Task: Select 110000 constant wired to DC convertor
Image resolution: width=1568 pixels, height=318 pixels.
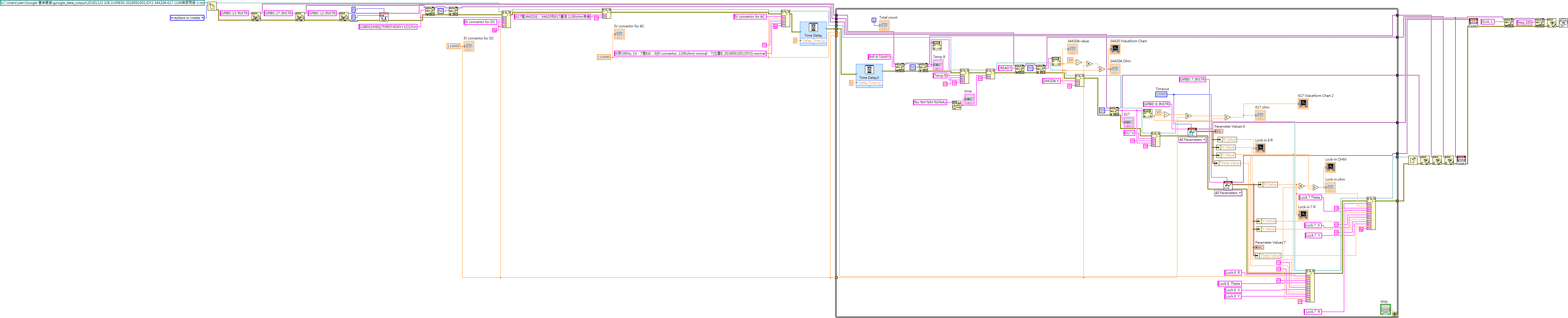Action: [453, 46]
